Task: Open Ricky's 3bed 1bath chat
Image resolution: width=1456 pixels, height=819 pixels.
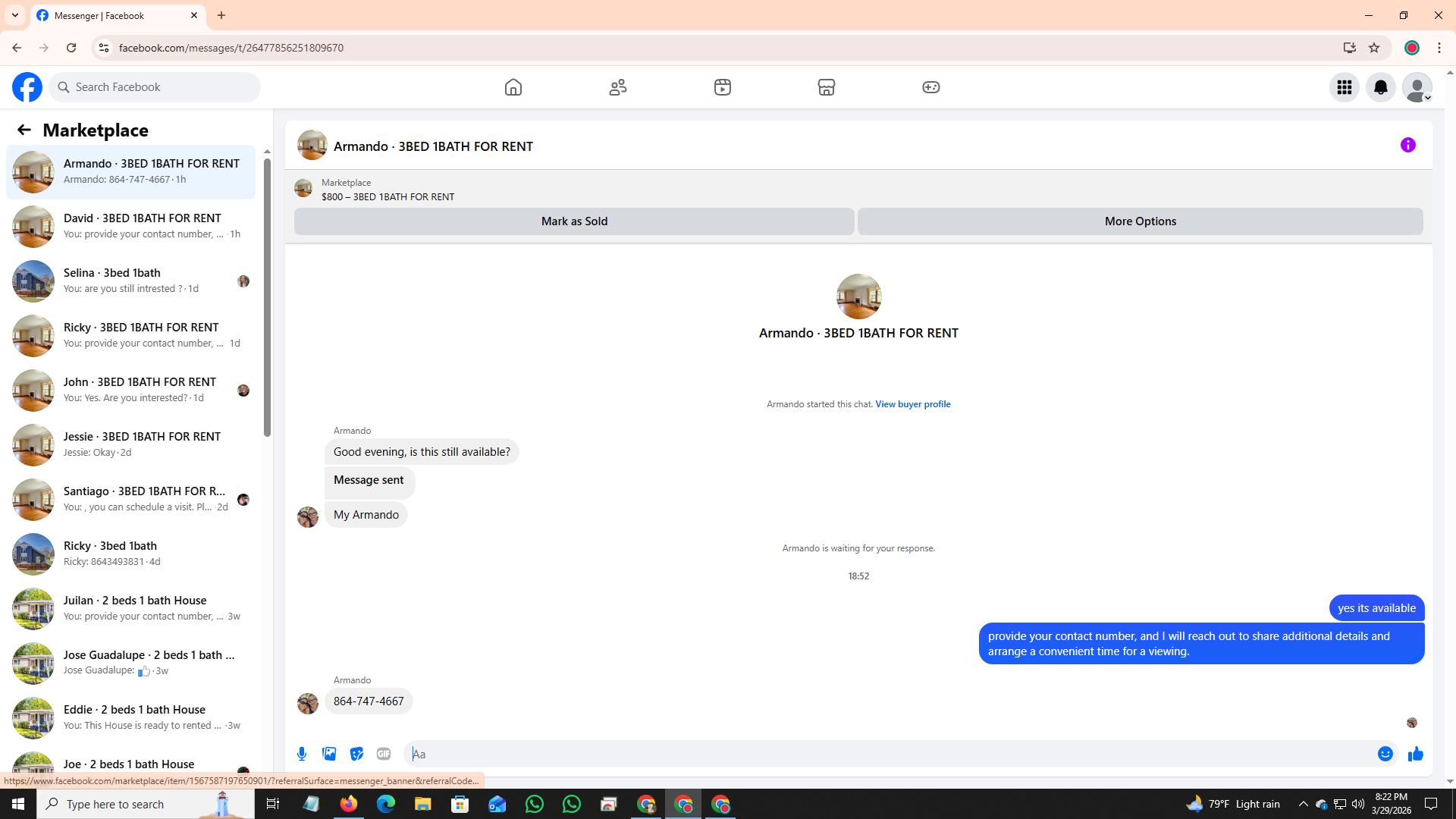Action: pos(131,554)
